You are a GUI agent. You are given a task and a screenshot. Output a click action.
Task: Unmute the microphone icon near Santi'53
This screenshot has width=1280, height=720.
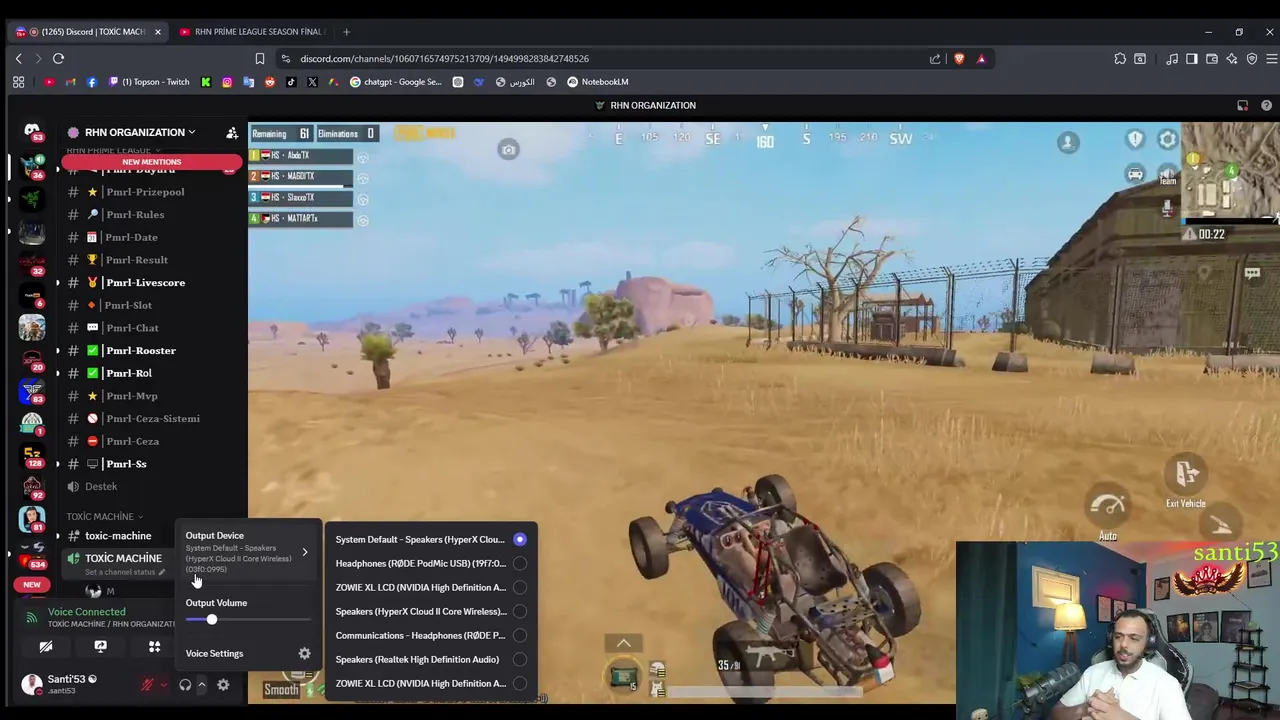[148, 685]
